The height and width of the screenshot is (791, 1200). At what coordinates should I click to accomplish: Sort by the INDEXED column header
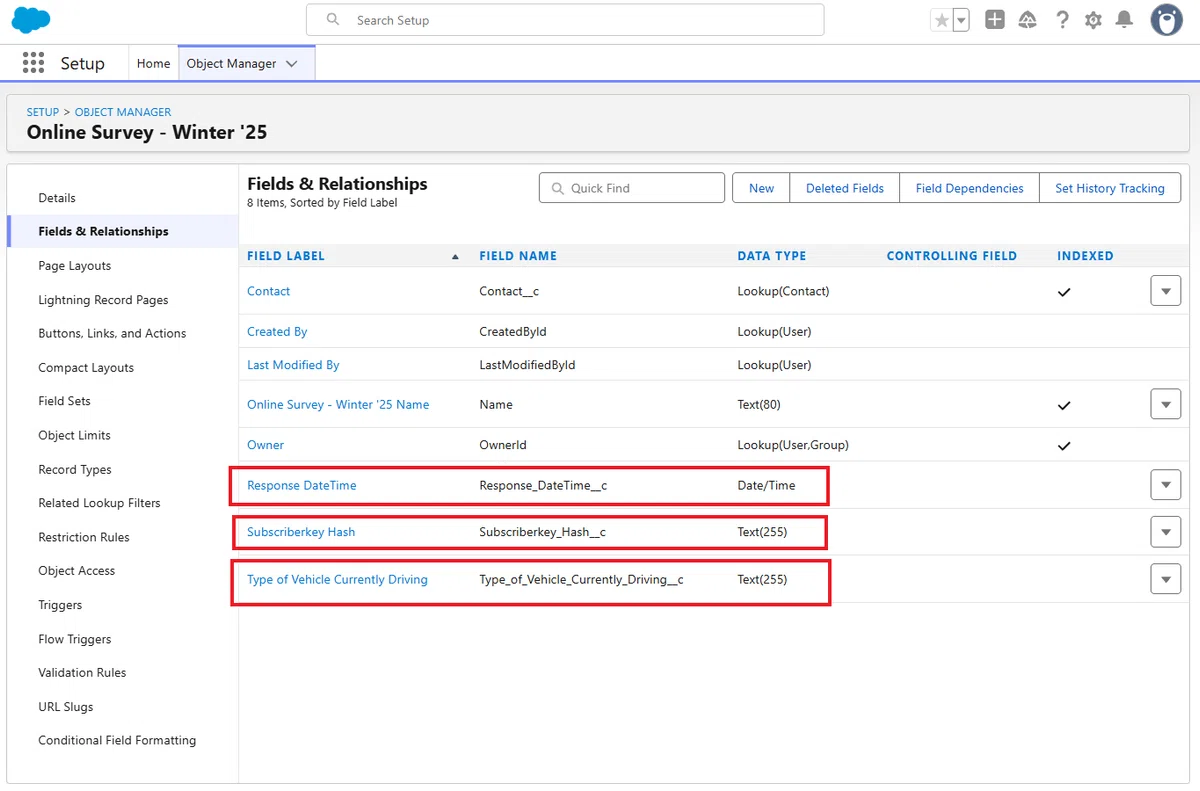(x=1085, y=256)
